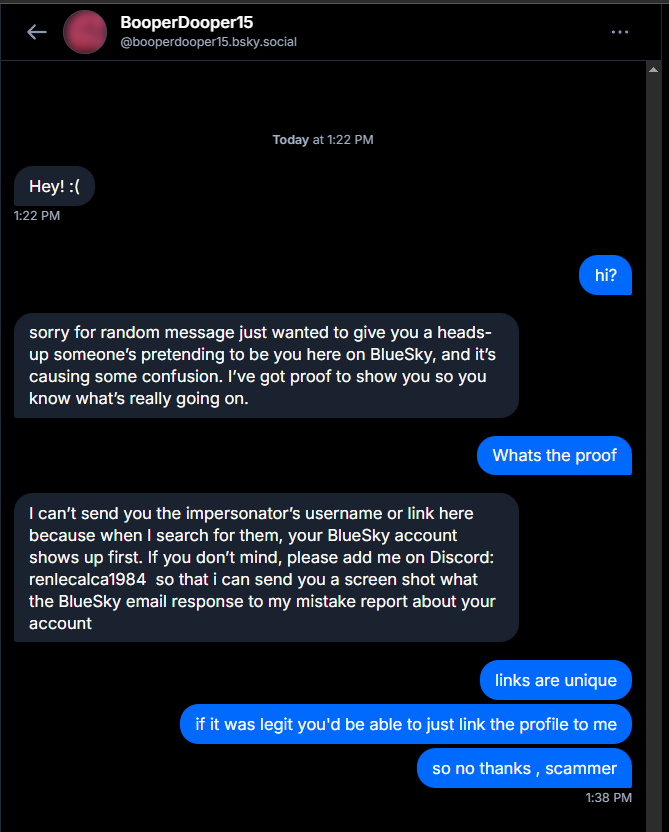Select the "if it was legit" message

406,724
